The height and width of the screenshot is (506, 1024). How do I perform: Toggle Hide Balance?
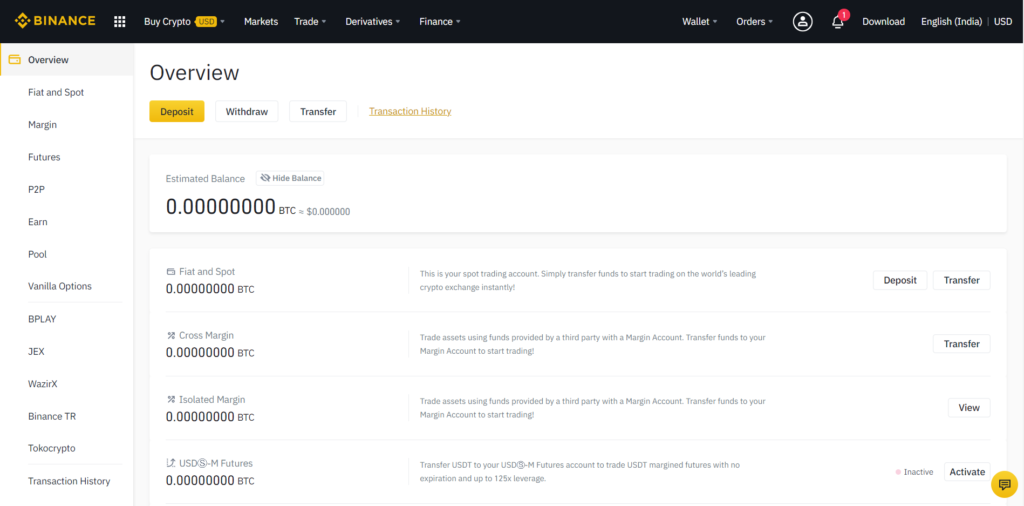(290, 178)
